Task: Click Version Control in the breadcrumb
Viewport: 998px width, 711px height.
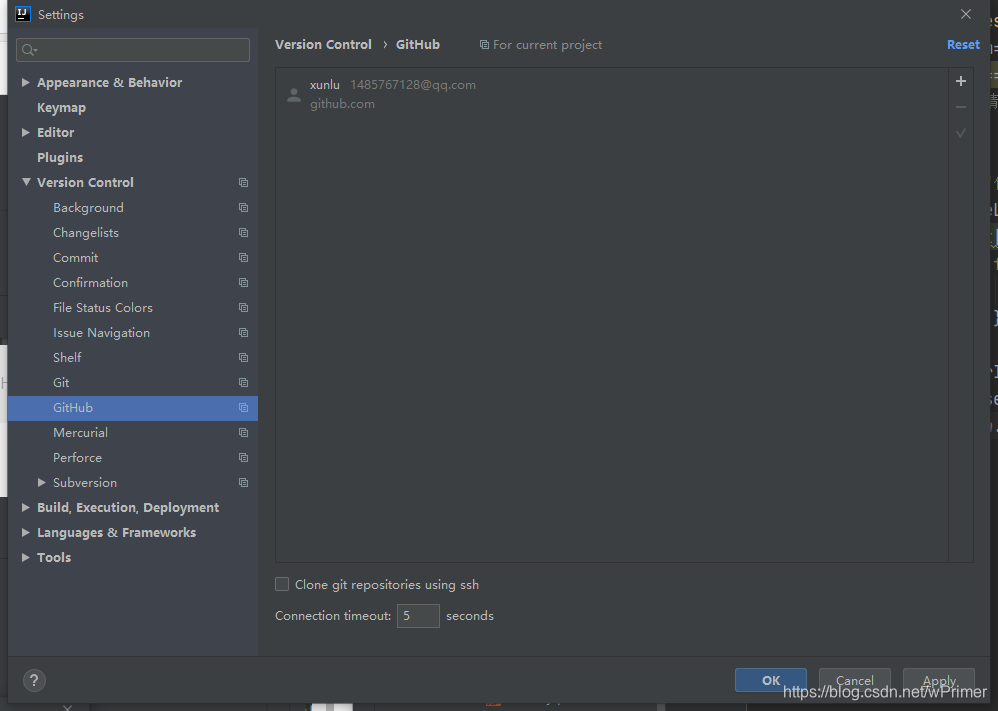Action: pyautogui.click(x=323, y=45)
